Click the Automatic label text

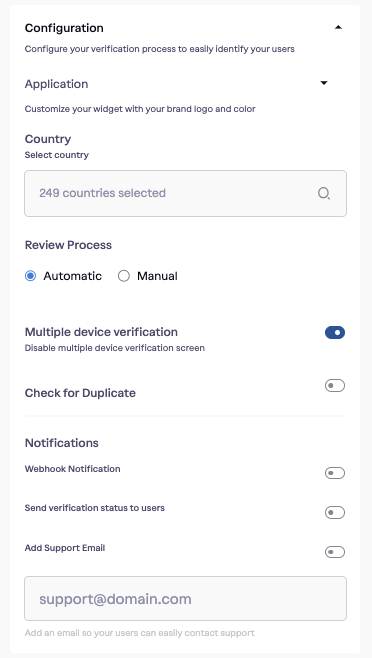pyautogui.click(x=73, y=276)
